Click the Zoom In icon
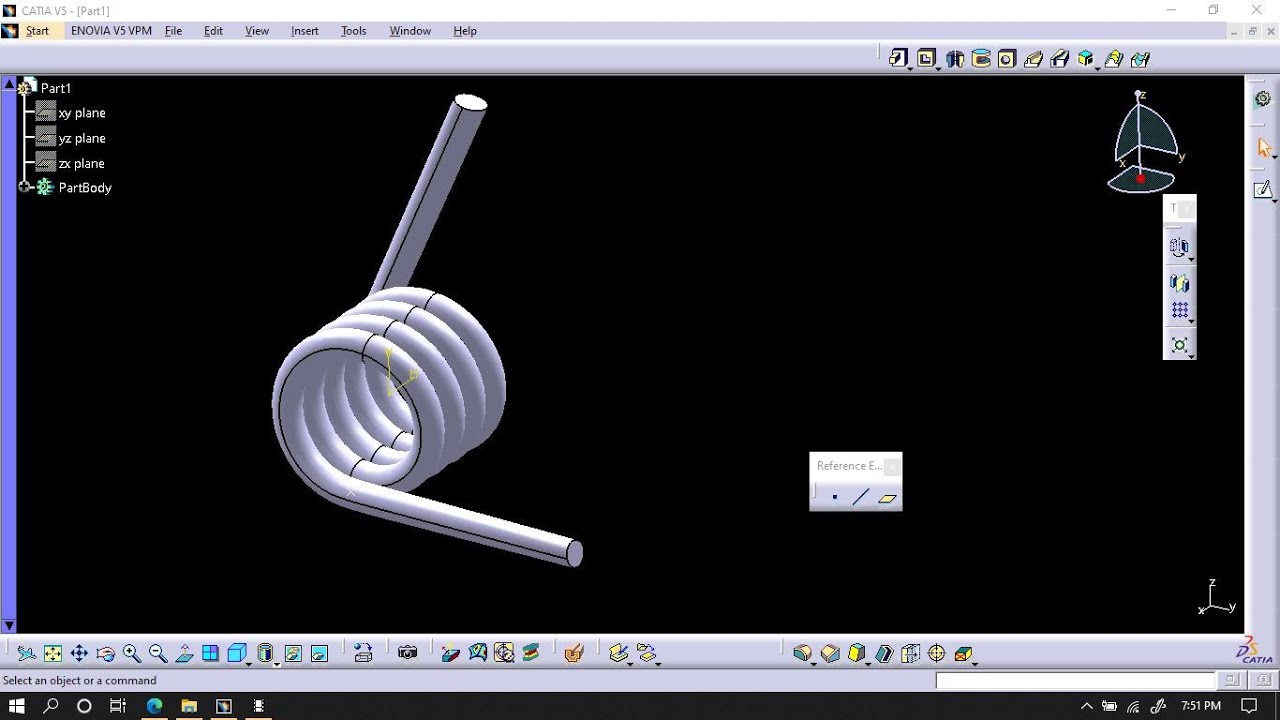Viewport: 1280px width, 720px height. click(x=132, y=653)
